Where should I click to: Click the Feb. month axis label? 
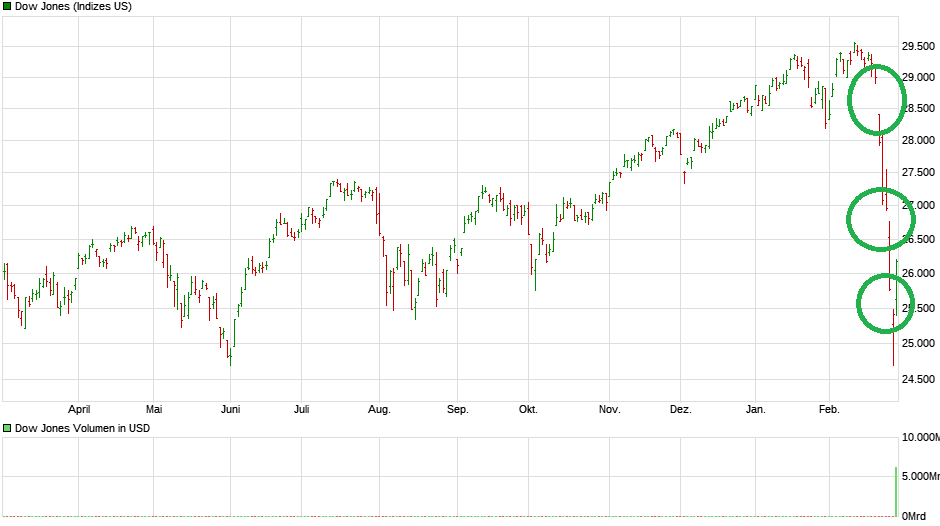pos(829,409)
